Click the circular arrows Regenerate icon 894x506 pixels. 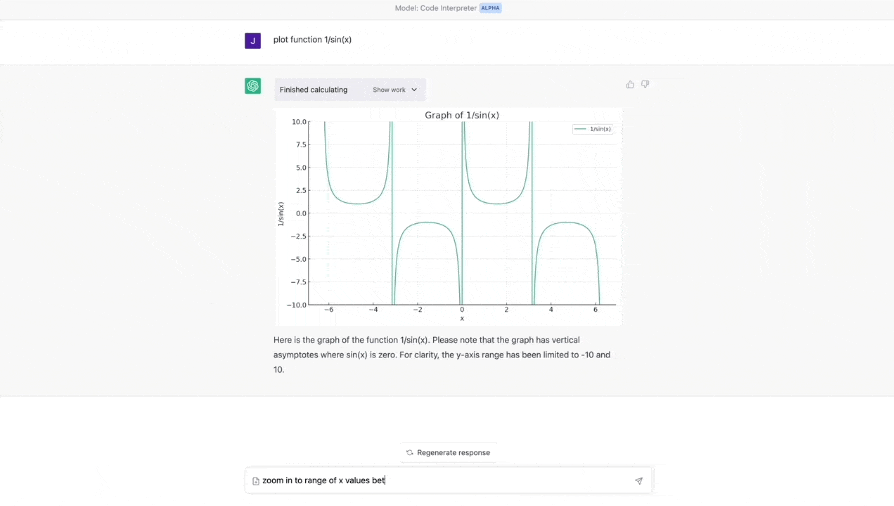pyautogui.click(x=410, y=453)
